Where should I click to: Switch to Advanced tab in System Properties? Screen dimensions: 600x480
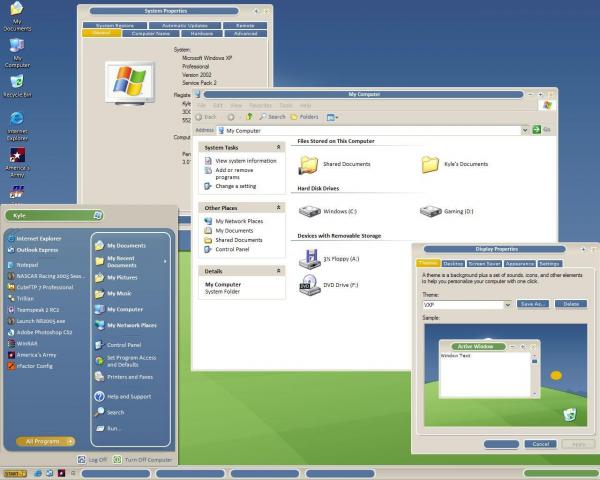[x=246, y=34]
